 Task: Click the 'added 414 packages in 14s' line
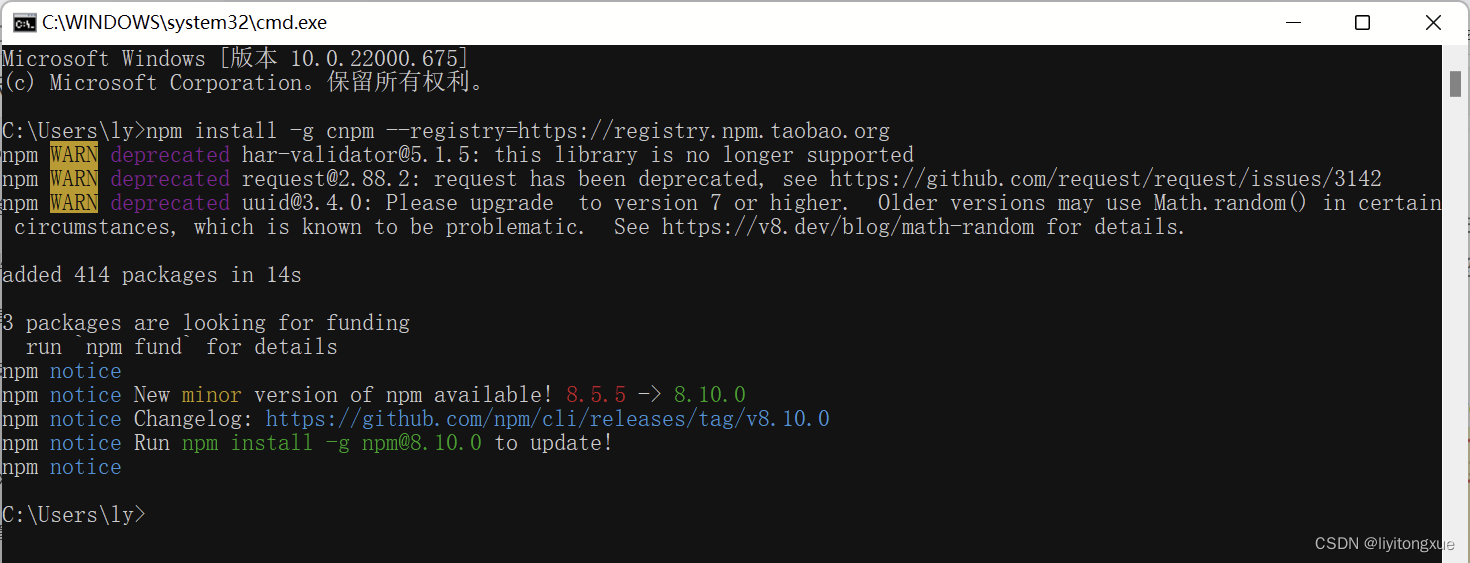152,275
